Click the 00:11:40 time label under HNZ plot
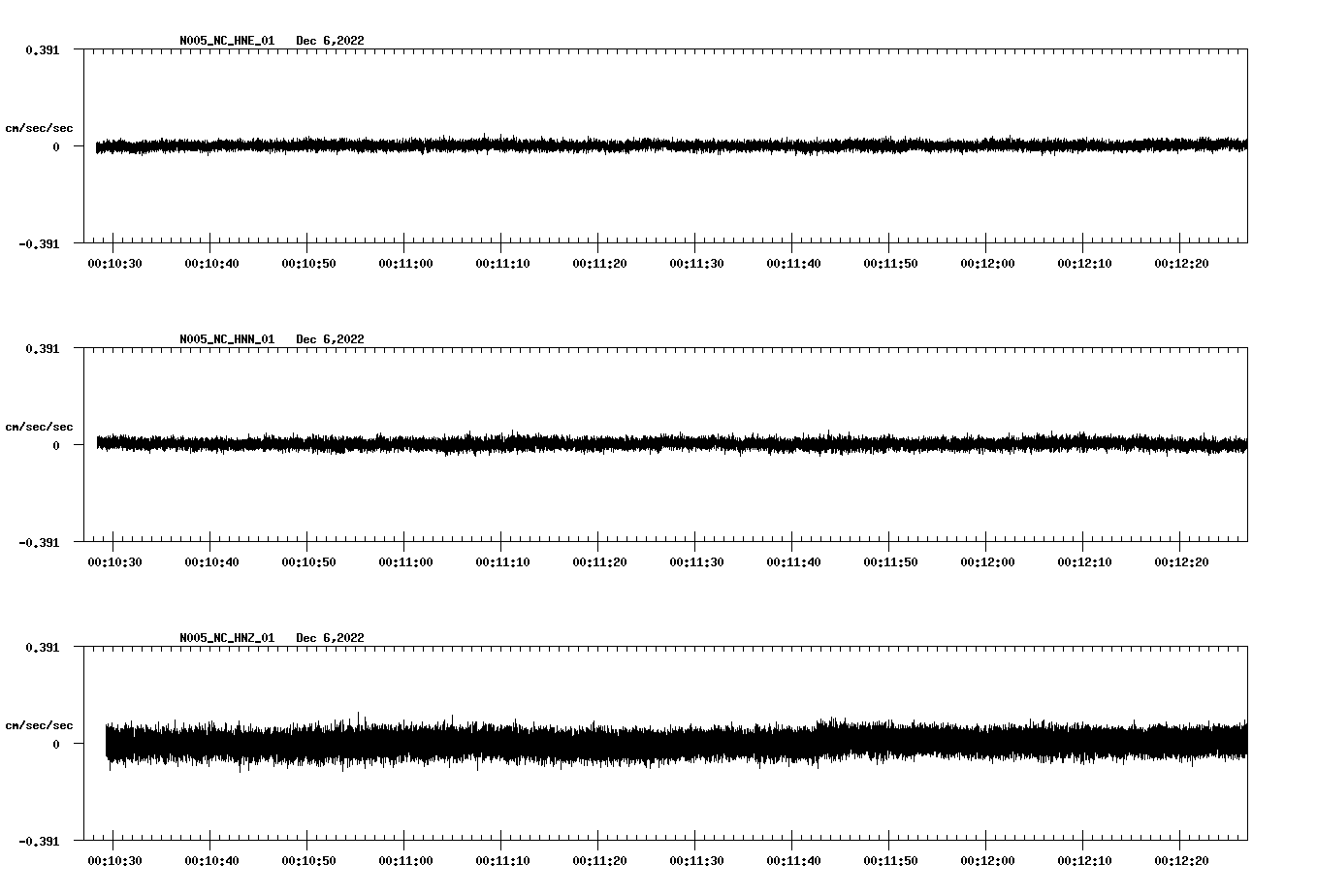This screenshot has width=1317, height=896. 793,861
